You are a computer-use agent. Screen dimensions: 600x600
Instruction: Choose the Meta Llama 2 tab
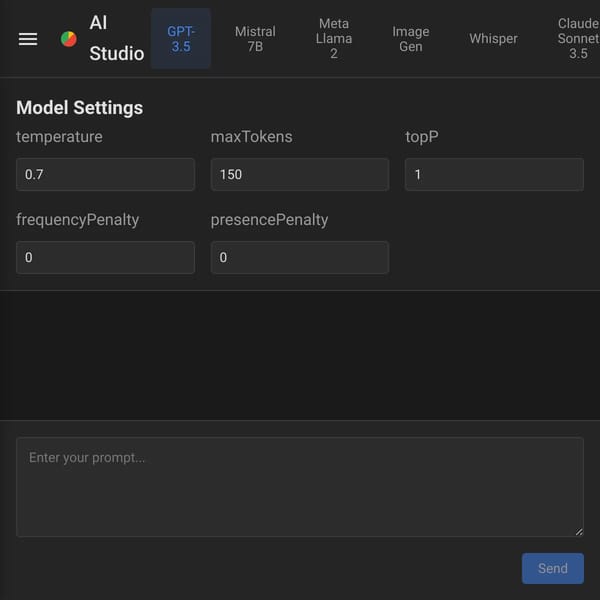click(x=334, y=39)
